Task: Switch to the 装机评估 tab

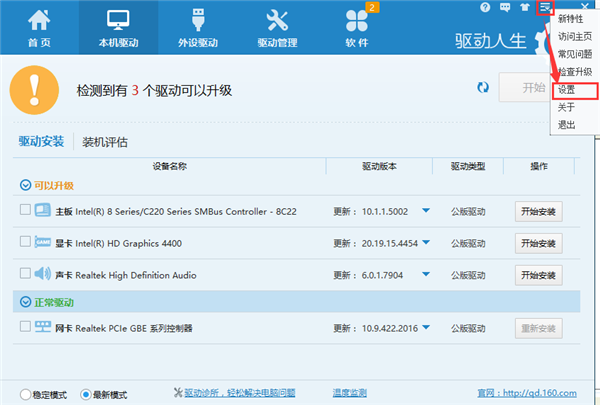Action: [105, 142]
